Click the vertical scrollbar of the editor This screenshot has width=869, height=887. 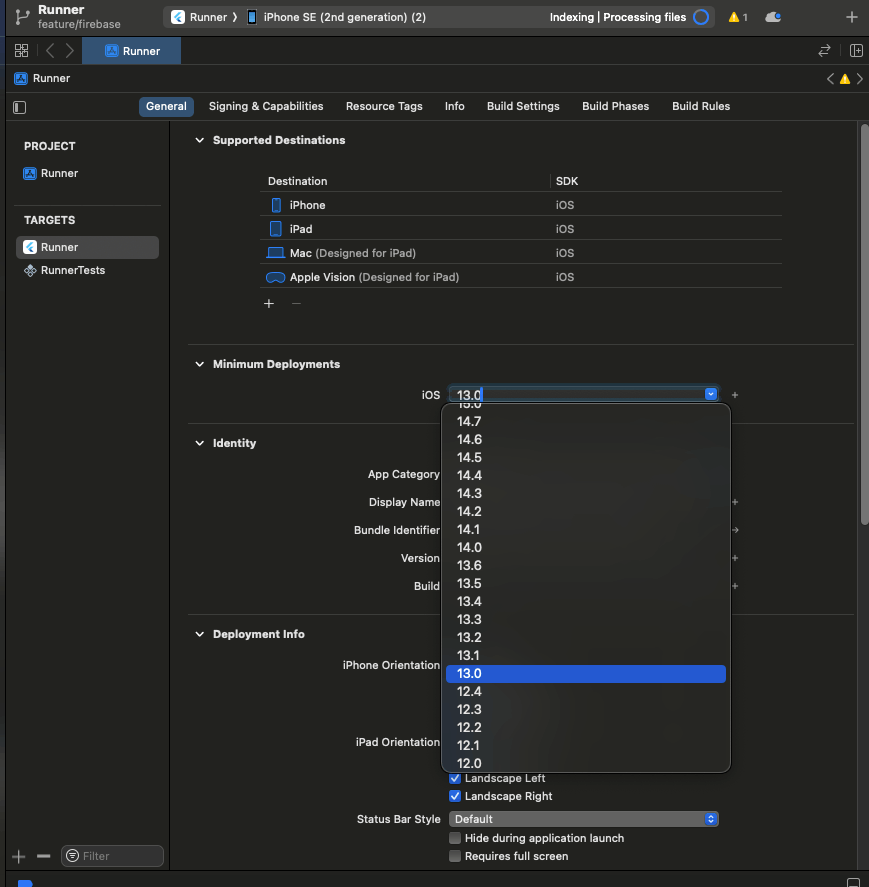pos(864,325)
